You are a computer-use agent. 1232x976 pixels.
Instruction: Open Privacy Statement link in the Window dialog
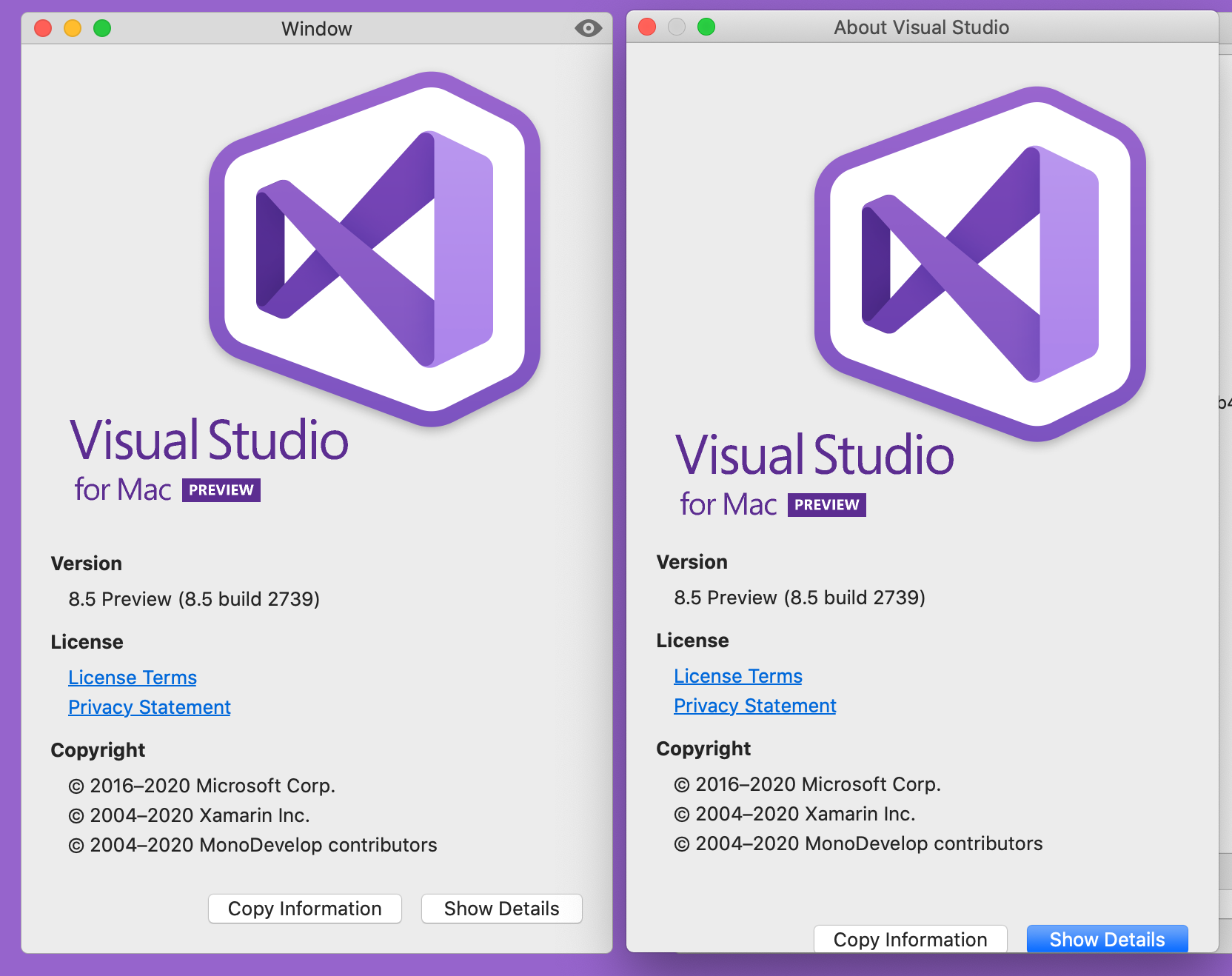point(150,707)
